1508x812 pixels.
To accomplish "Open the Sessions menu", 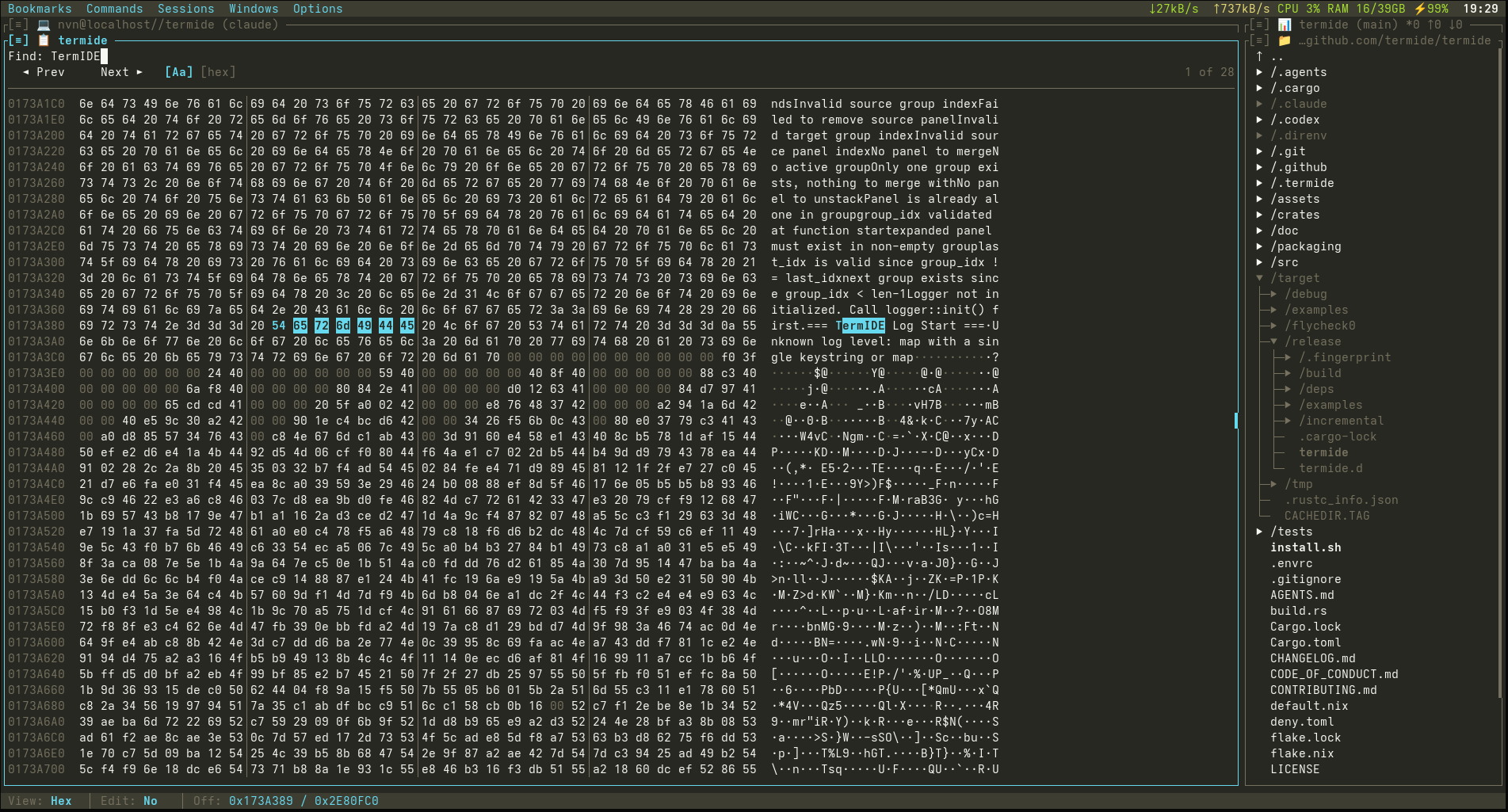I will [185, 9].
